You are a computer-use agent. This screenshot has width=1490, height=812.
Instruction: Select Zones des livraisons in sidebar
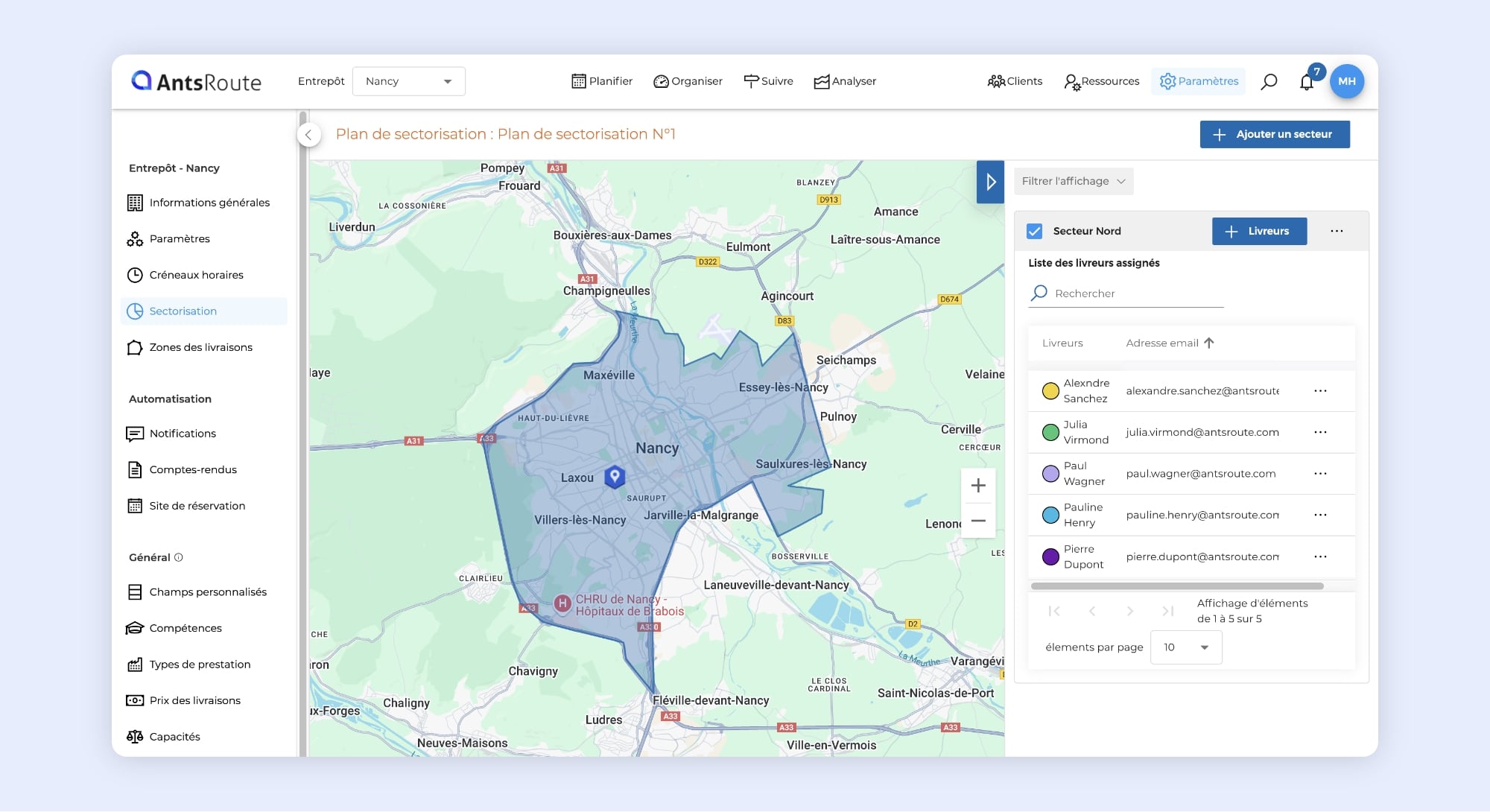(200, 347)
